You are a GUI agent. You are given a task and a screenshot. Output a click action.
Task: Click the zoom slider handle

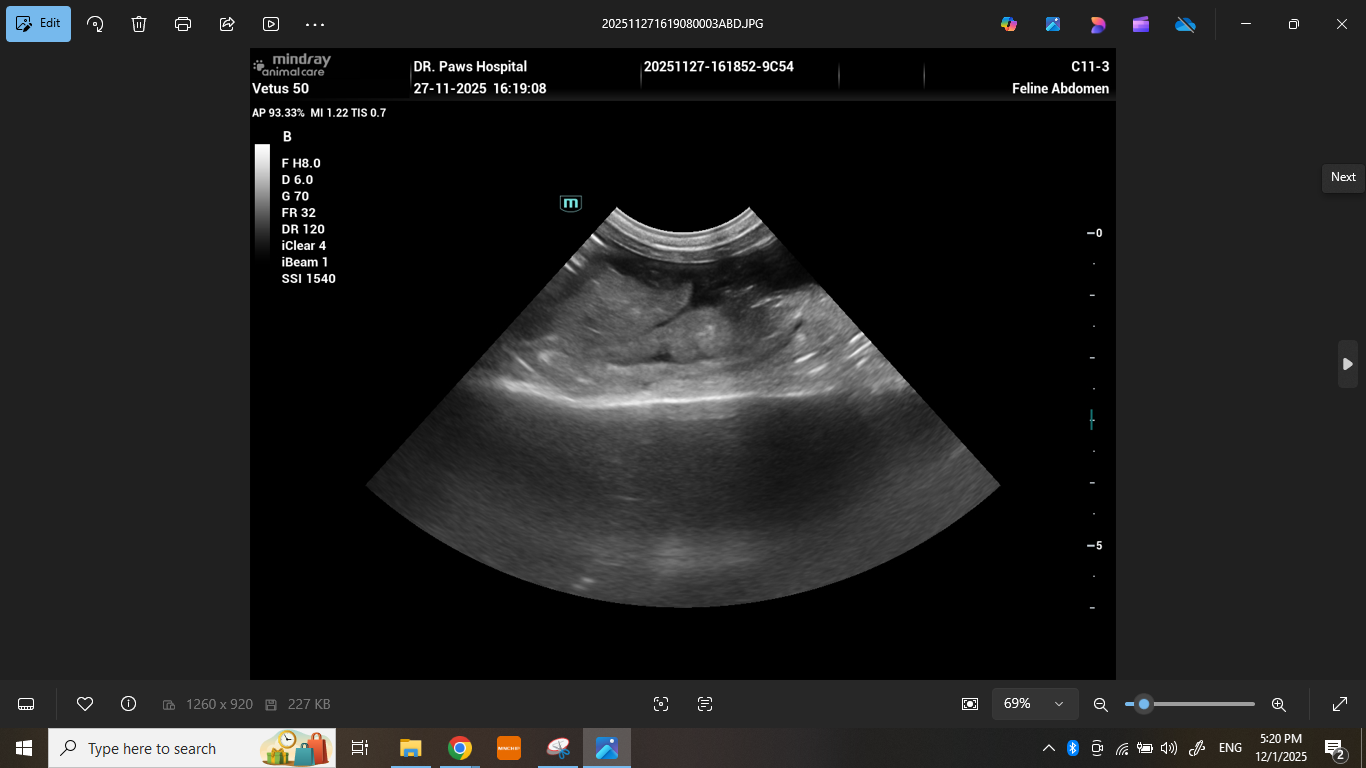coord(1144,704)
